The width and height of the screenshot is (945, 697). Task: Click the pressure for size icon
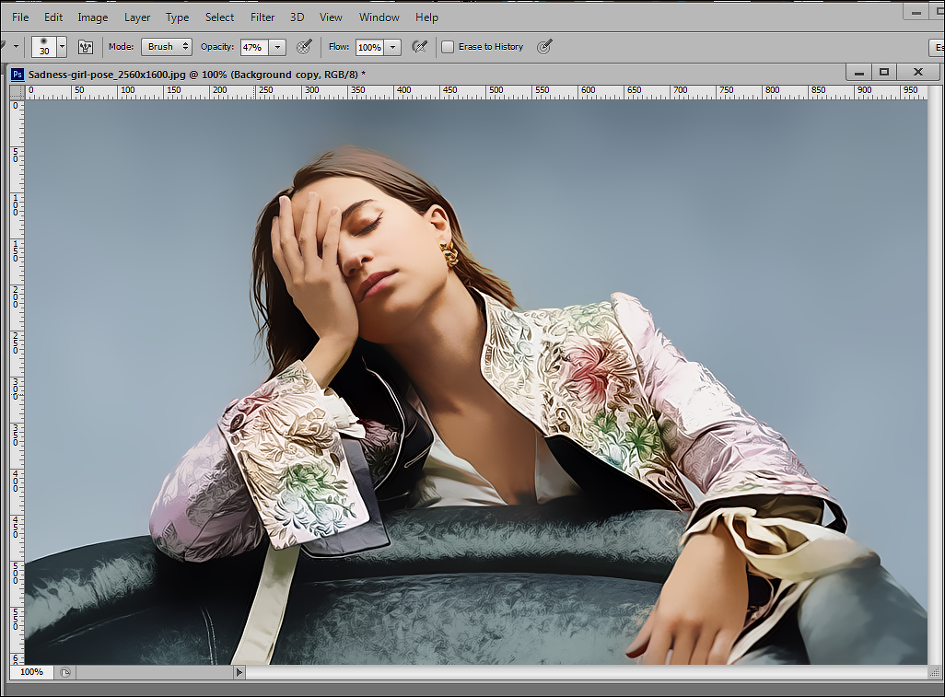point(545,47)
